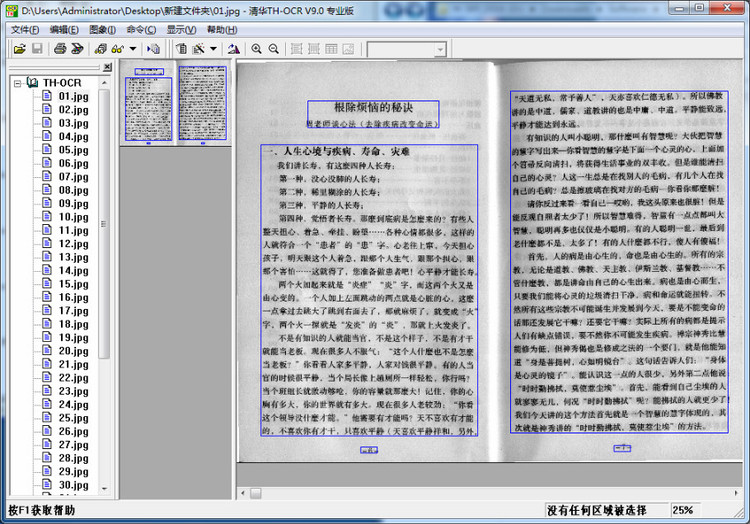
Task: Run recognition with the glasses icon
Action: coord(118,49)
